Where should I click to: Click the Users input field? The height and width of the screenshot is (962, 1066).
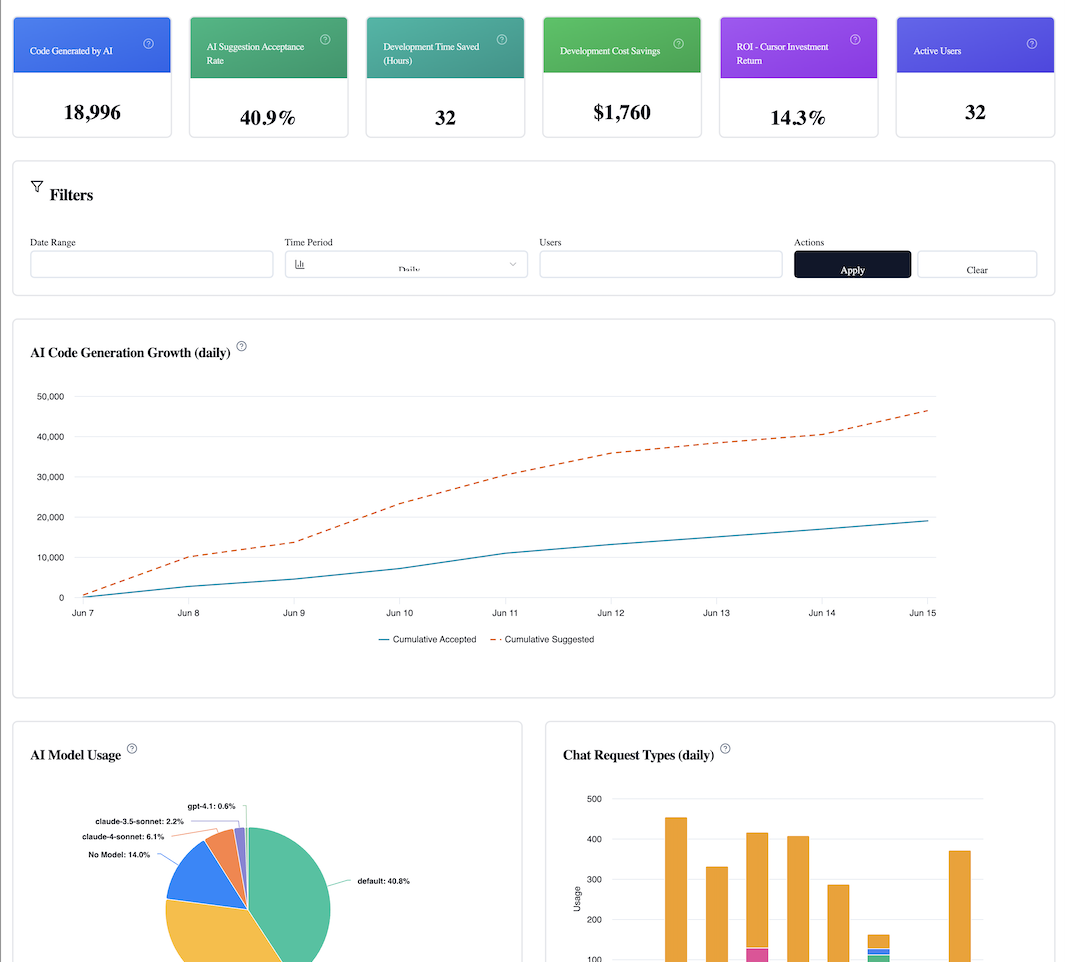(660, 264)
